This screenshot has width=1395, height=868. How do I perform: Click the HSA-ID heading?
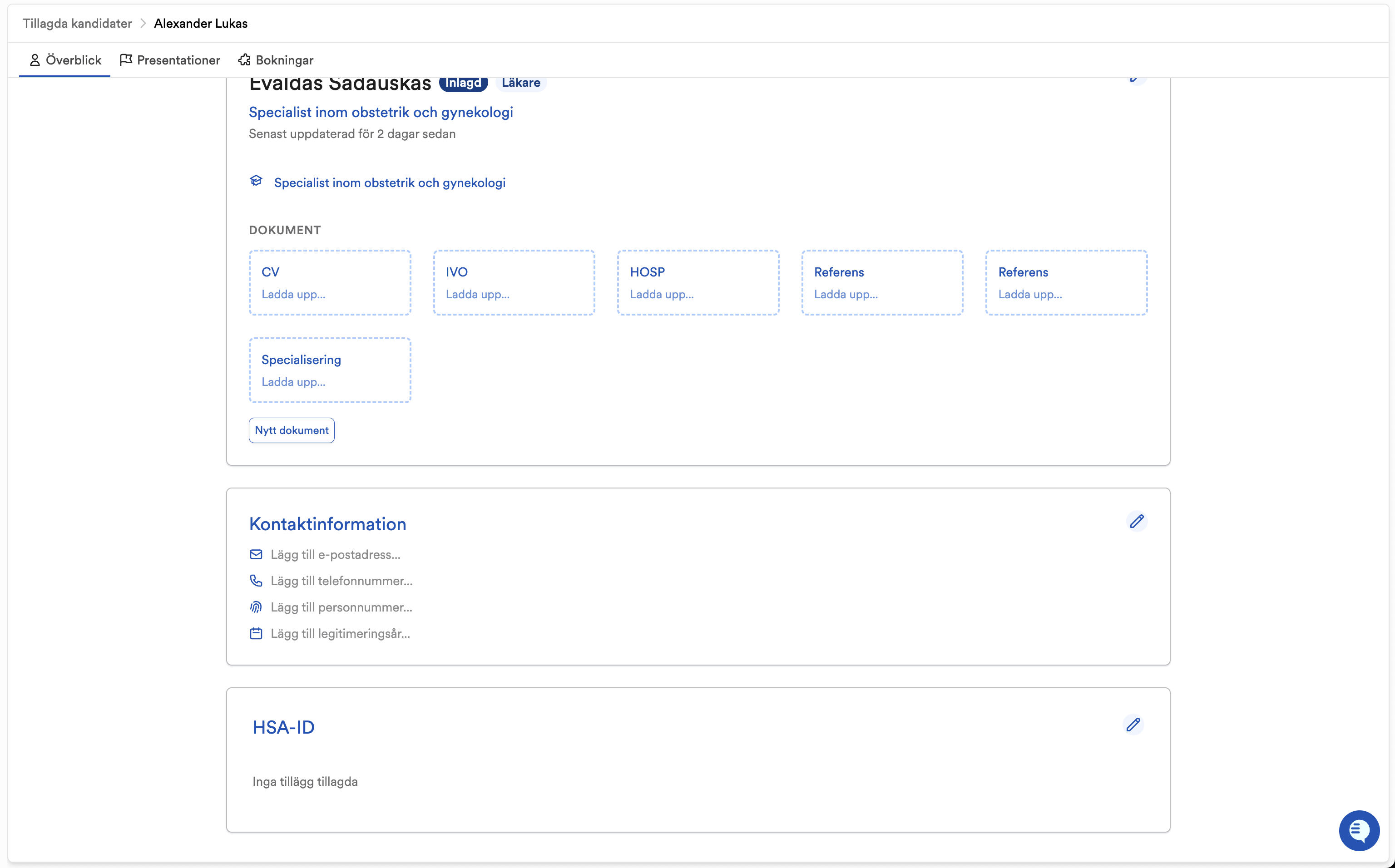click(284, 727)
